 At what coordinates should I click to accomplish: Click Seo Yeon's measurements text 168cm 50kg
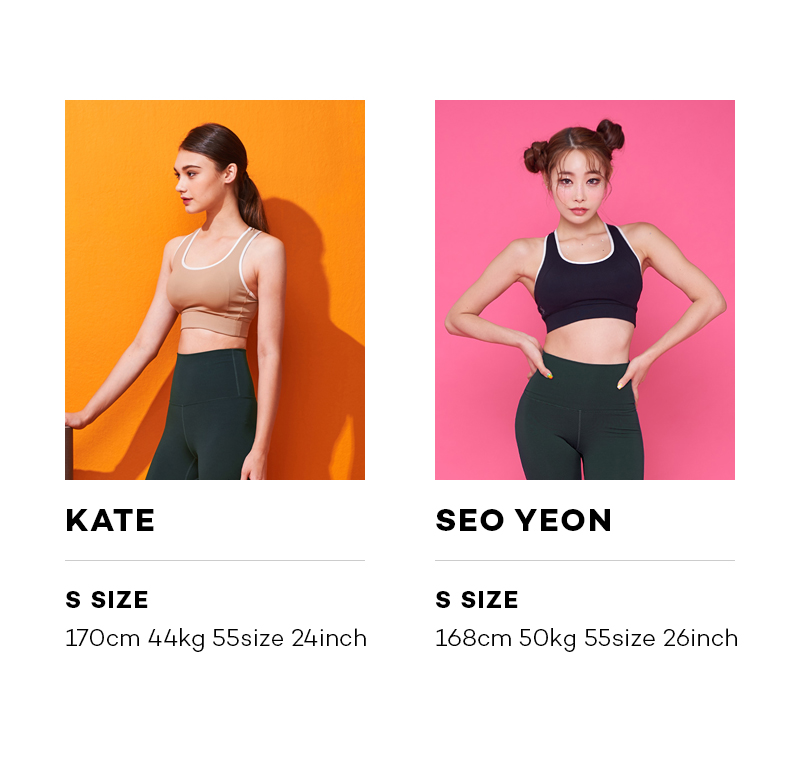click(x=506, y=638)
